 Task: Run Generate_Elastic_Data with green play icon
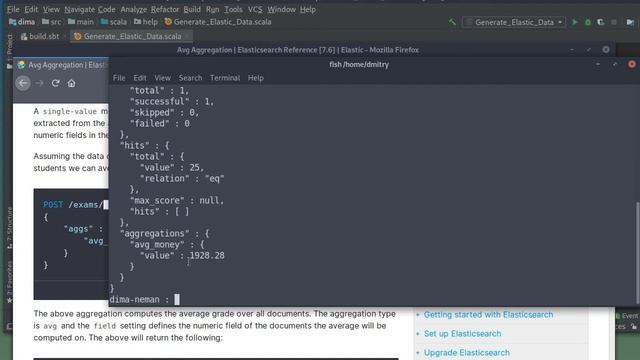575,22
